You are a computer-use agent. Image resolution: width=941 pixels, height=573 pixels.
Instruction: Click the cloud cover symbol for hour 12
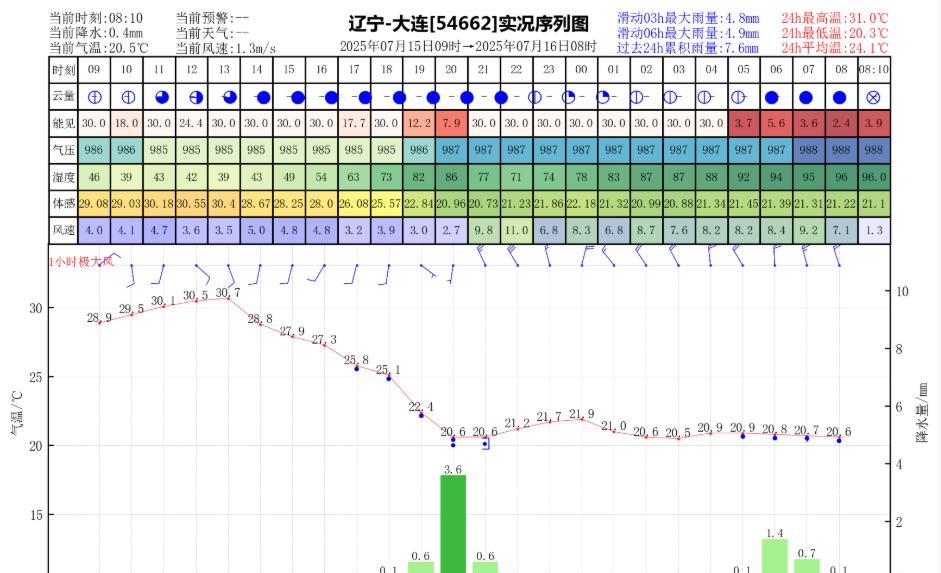tap(196, 97)
